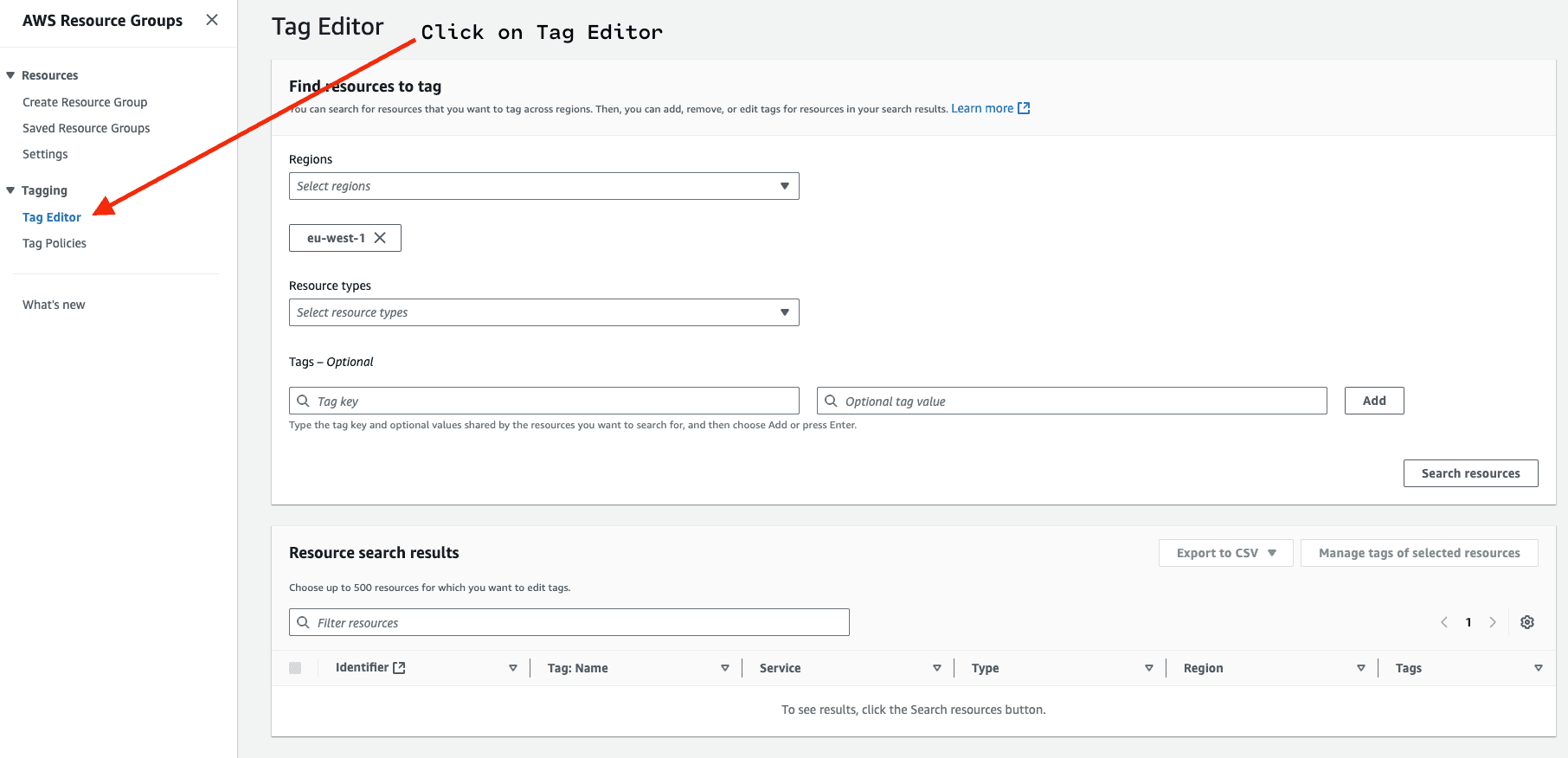1568x758 pixels.
Task: Collapse the Resources sidebar section
Action: pos(10,75)
